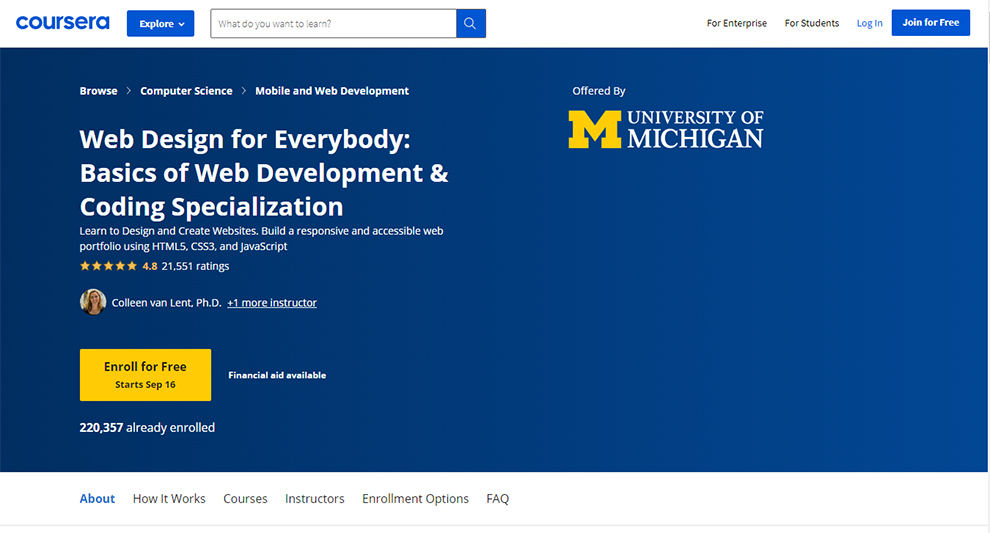Click the University of Michigan logo
The image size is (990, 533).
(665, 129)
